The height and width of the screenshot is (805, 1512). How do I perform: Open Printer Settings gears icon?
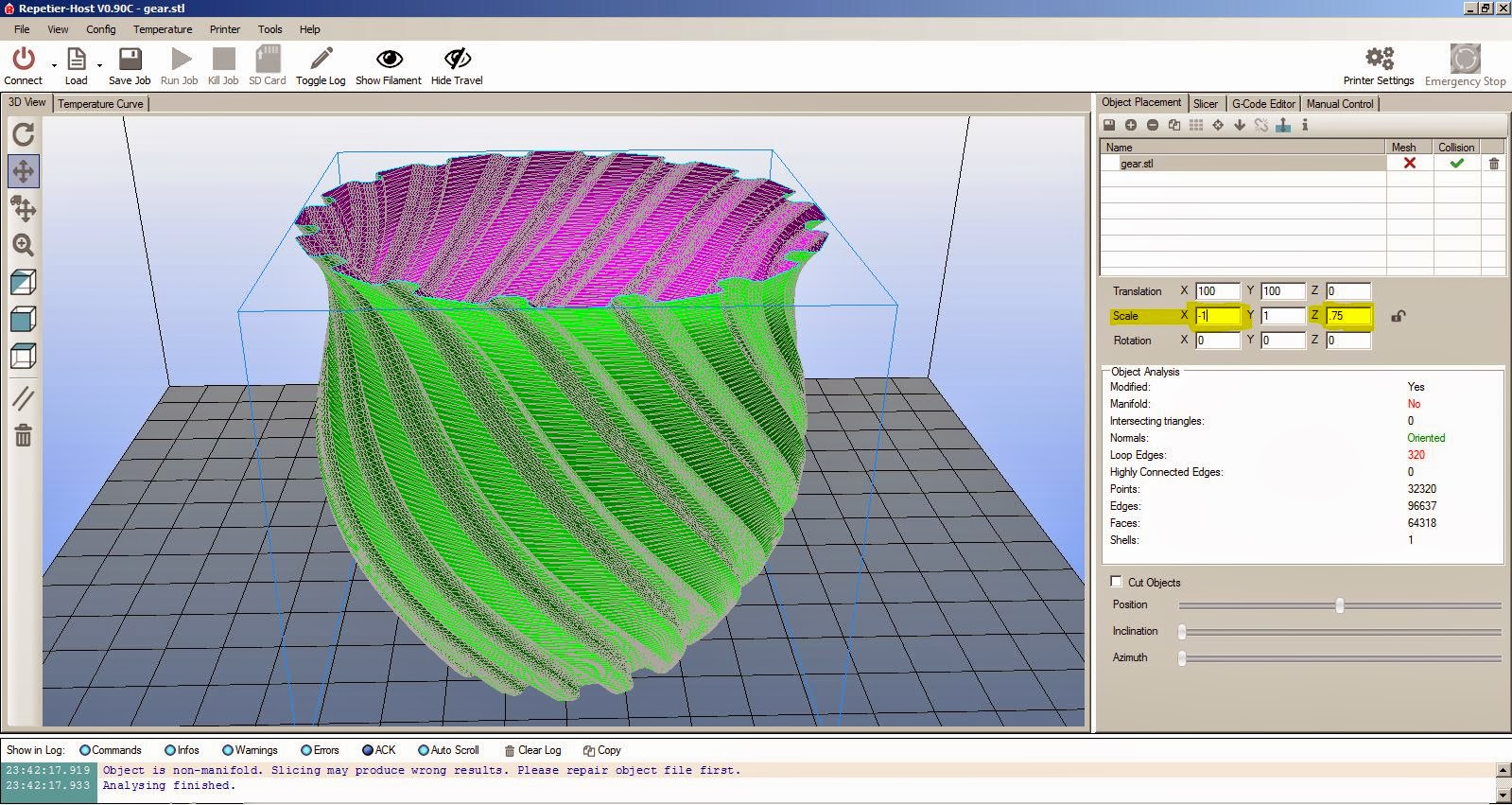click(x=1380, y=59)
